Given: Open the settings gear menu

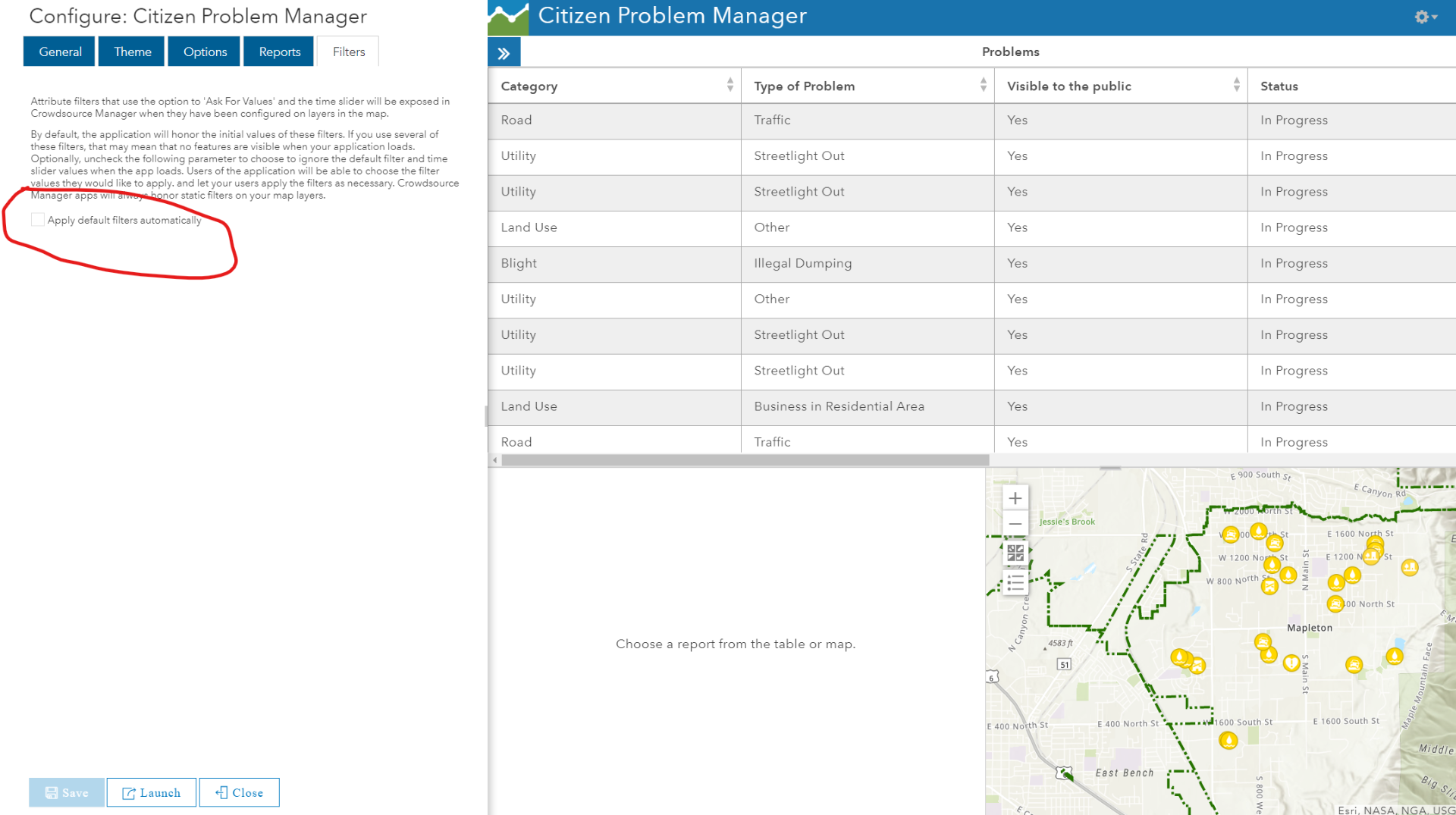Looking at the screenshot, I should [1425, 17].
